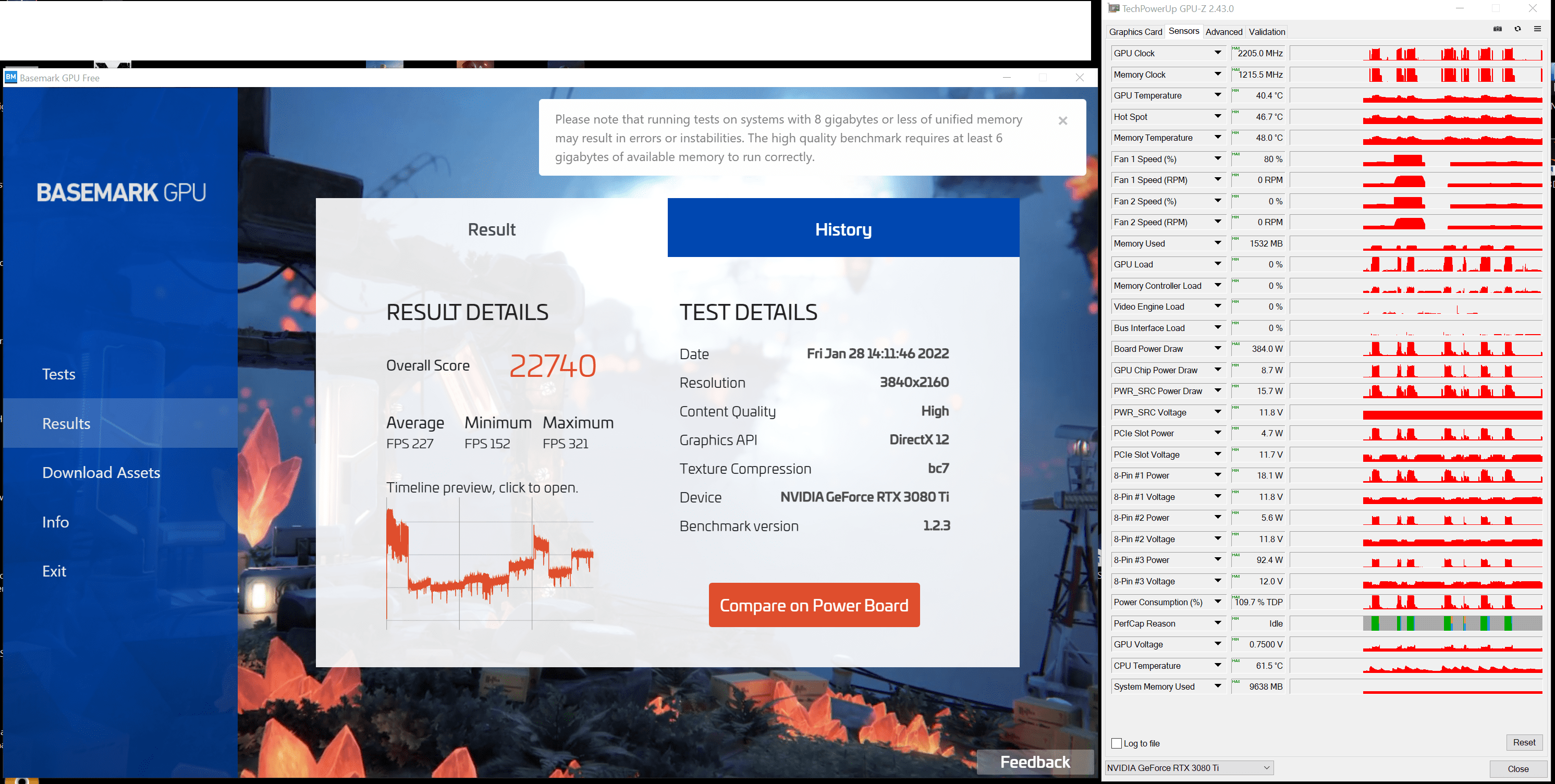
Task: Click the Board Power Draw 384.0 W value
Action: pos(1259,349)
